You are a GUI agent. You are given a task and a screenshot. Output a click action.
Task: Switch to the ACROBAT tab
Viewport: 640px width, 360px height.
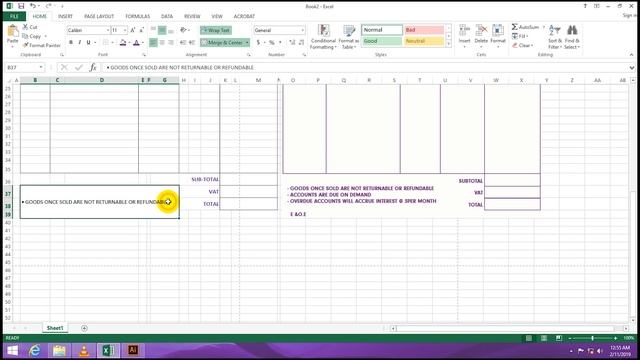pyautogui.click(x=244, y=16)
